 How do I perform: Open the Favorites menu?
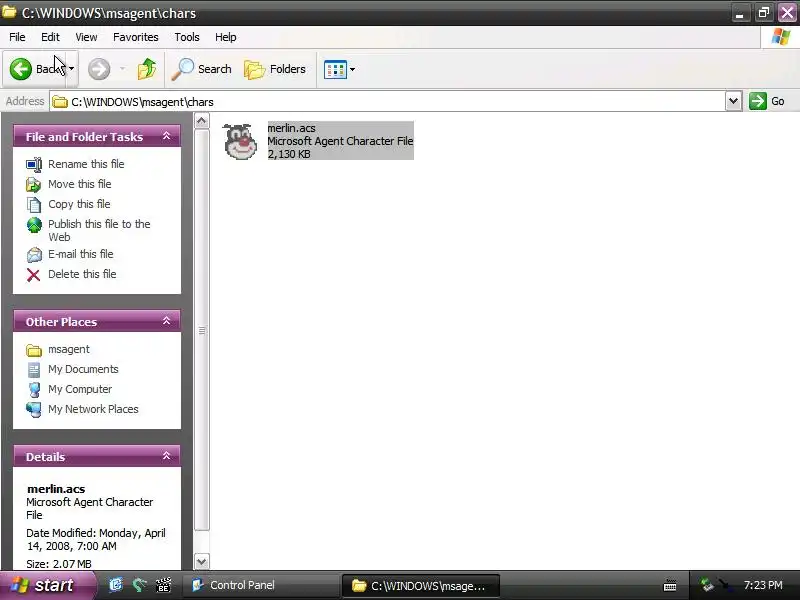point(136,37)
